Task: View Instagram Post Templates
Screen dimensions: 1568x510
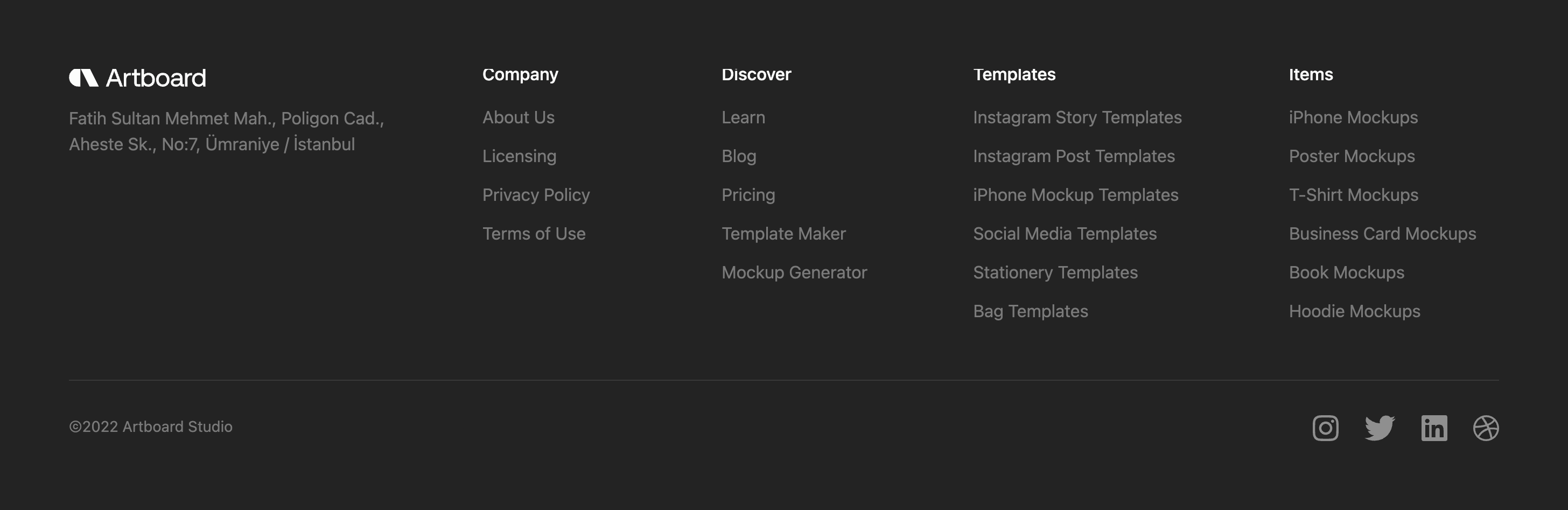Action: pos(1074,156)
